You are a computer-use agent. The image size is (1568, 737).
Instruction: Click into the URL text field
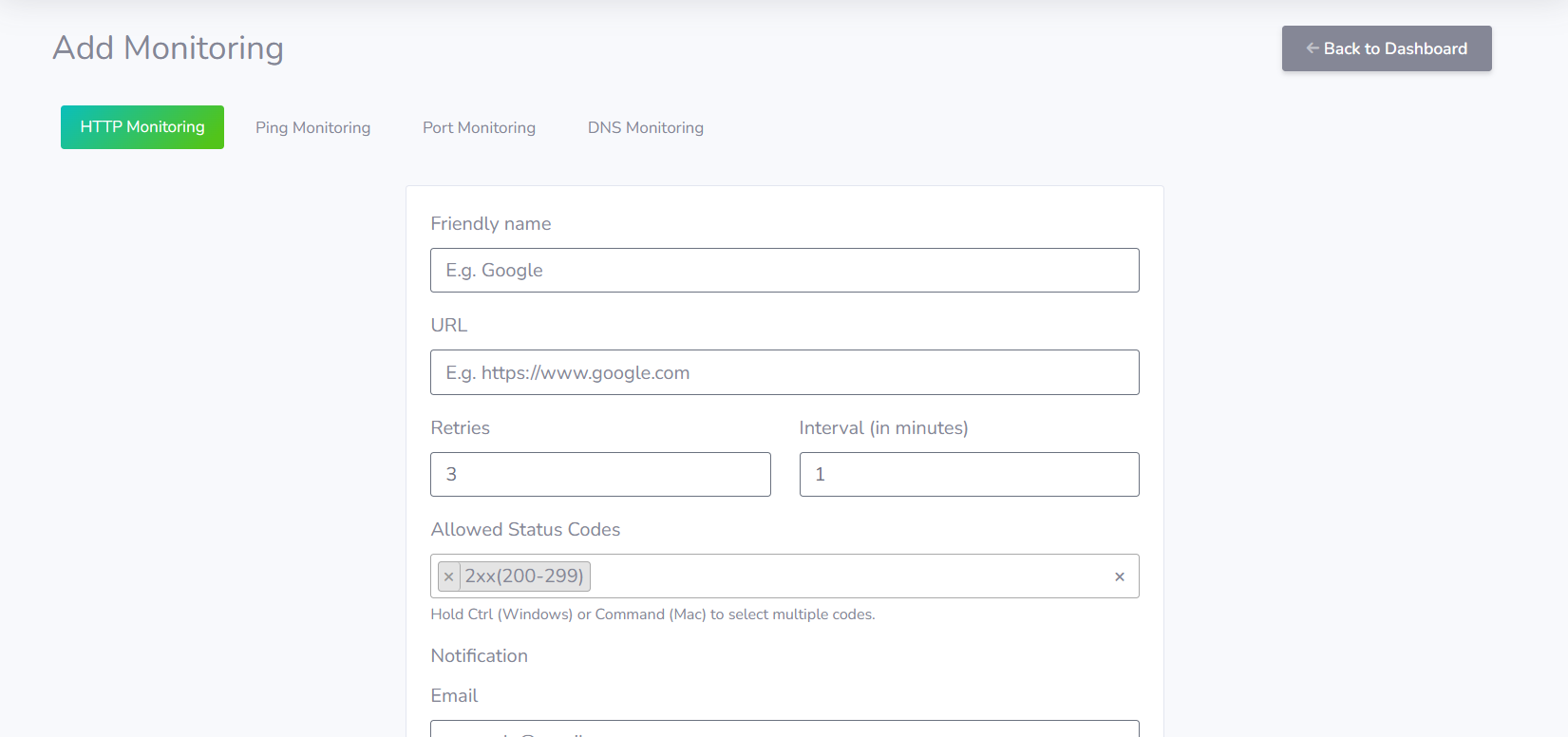(784, 372)
